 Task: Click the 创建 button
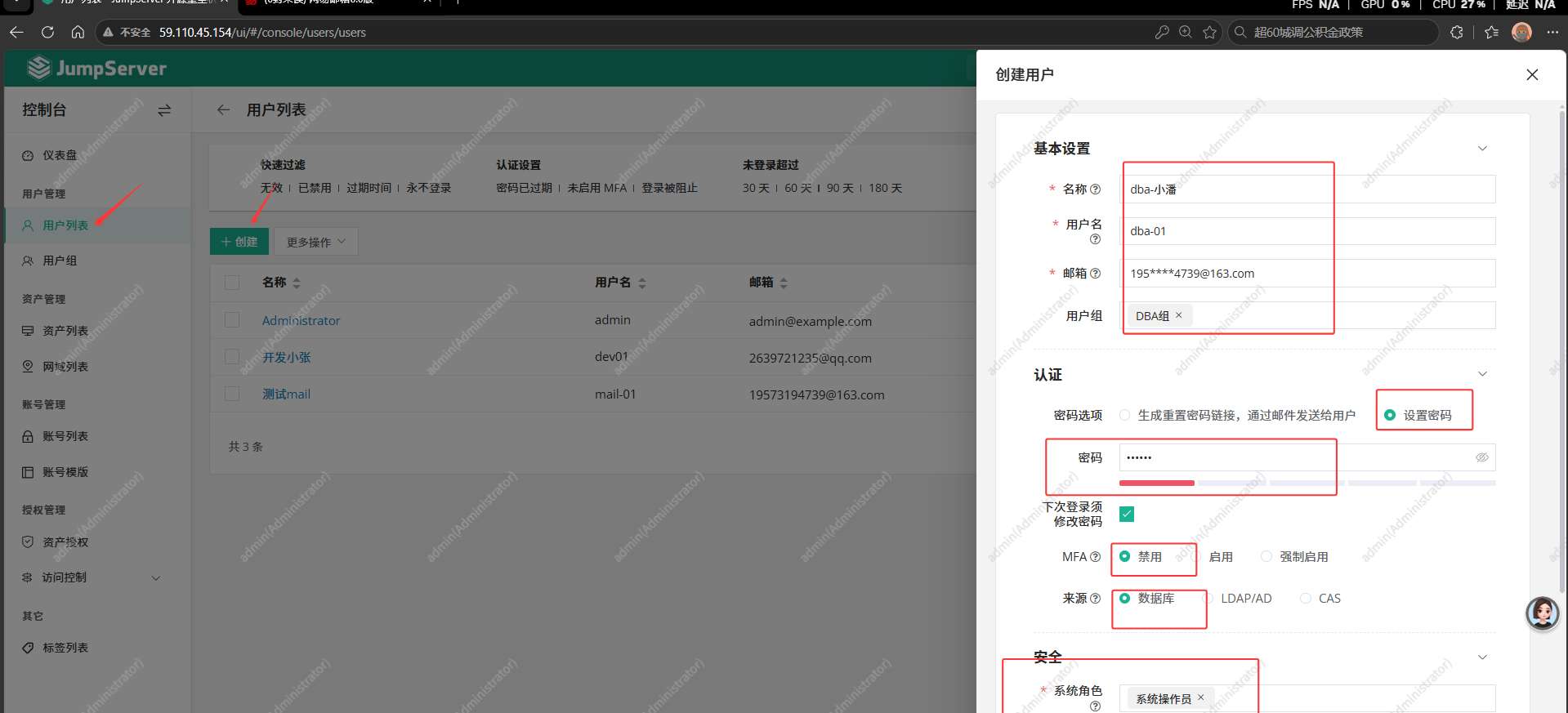click(x=239, y=241)
